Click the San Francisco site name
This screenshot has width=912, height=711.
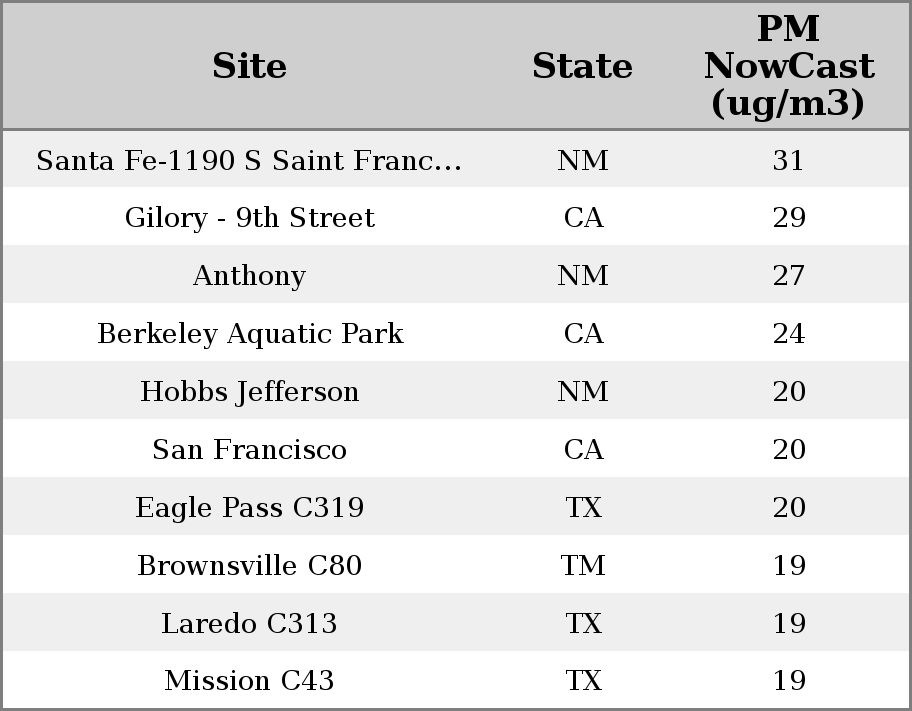[249, 450]
